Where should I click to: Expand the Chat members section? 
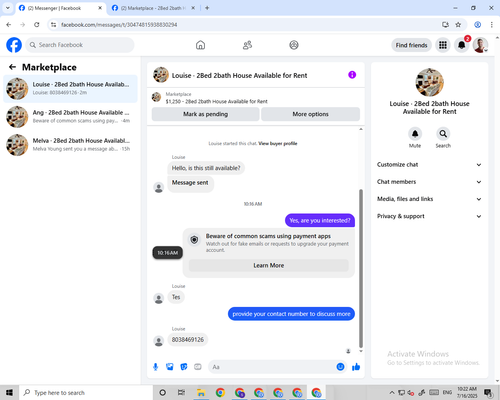[x=429, y=182]
